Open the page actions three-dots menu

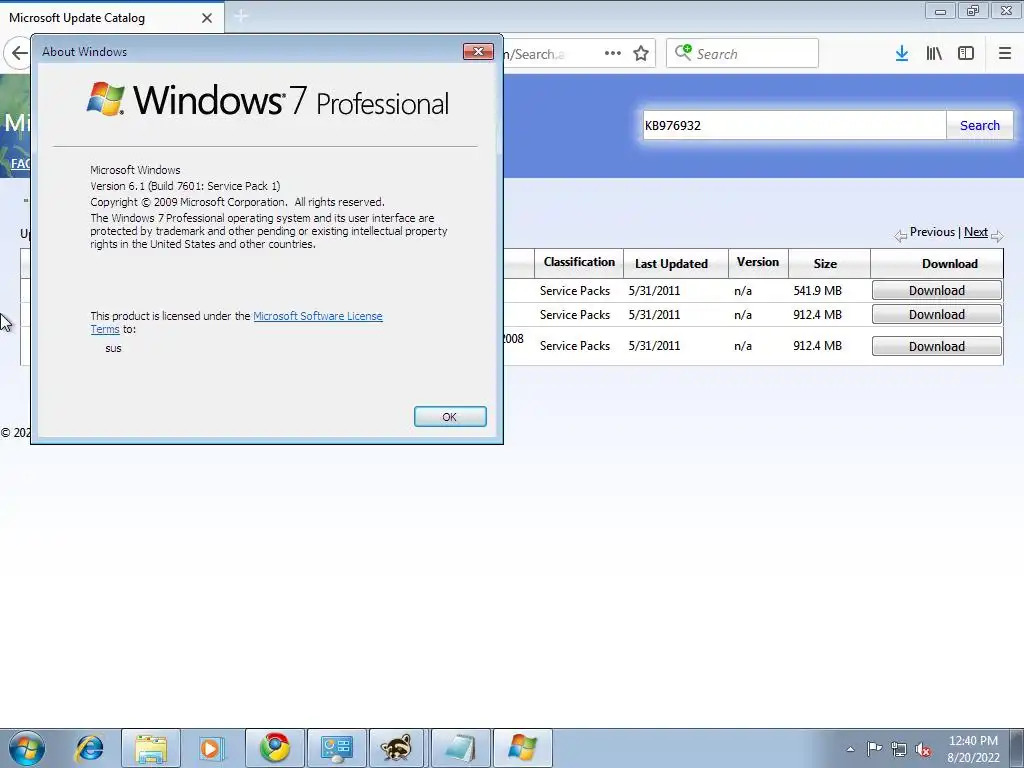click(x=613, y=54)
